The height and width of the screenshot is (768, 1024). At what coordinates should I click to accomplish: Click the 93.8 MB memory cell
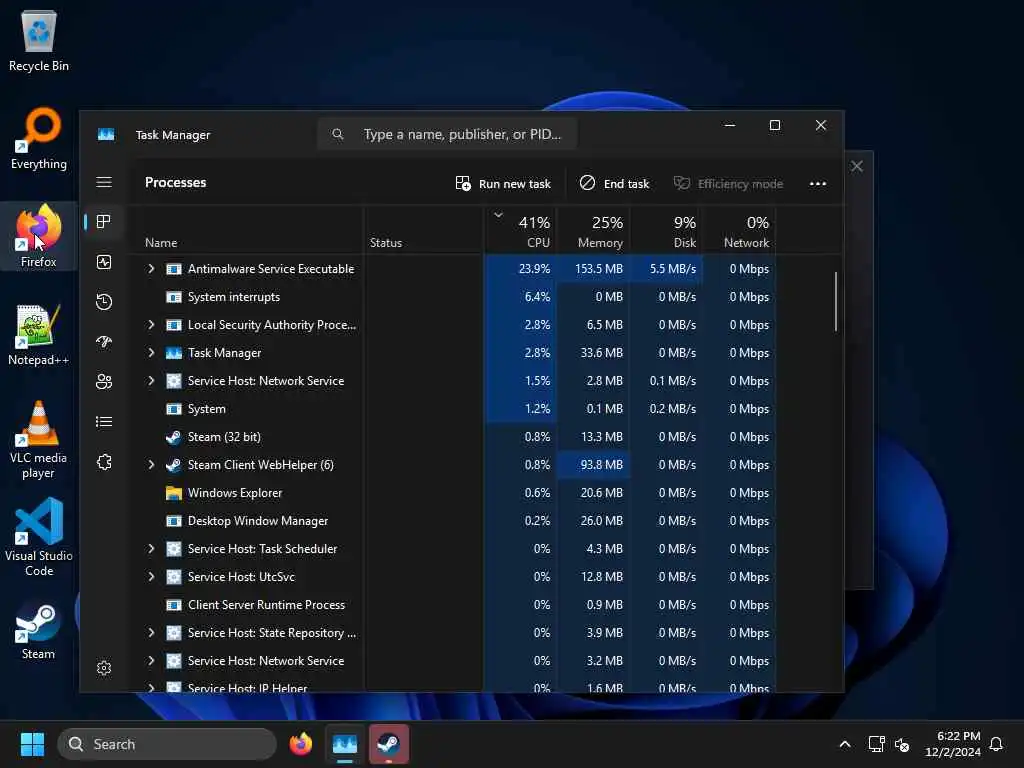pyautogui.click(x=594, y=465)
